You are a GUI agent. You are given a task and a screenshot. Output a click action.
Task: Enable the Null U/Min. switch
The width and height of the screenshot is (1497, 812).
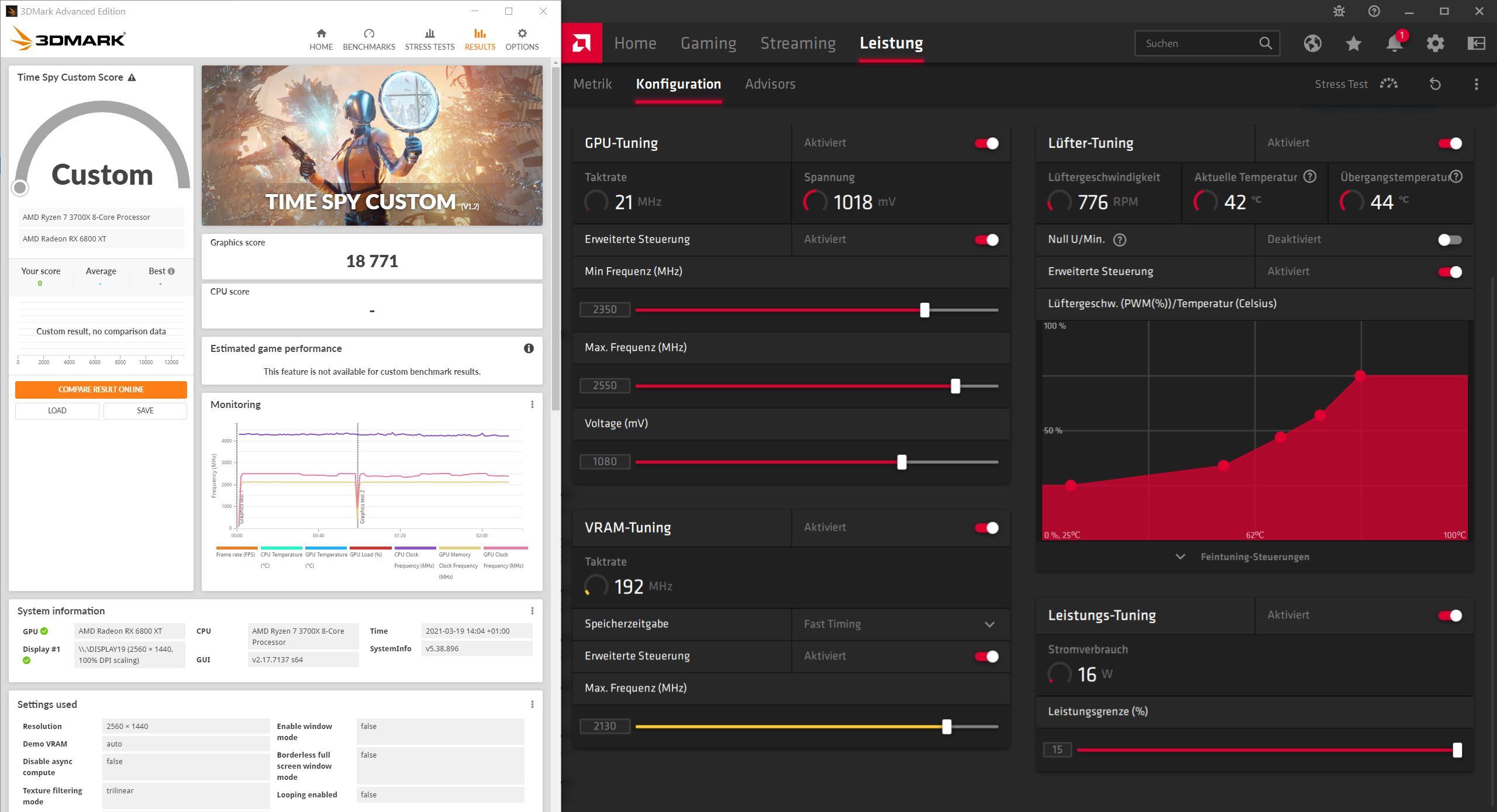click(x=1450, y=240)
